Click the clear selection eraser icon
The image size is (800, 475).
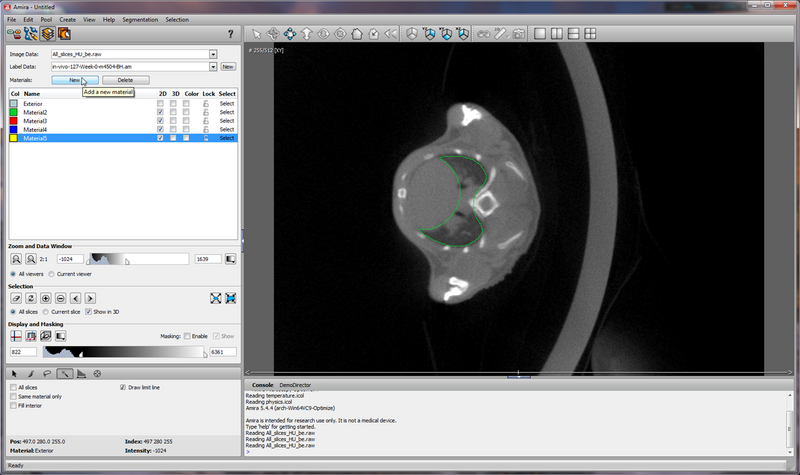(16, 298)
